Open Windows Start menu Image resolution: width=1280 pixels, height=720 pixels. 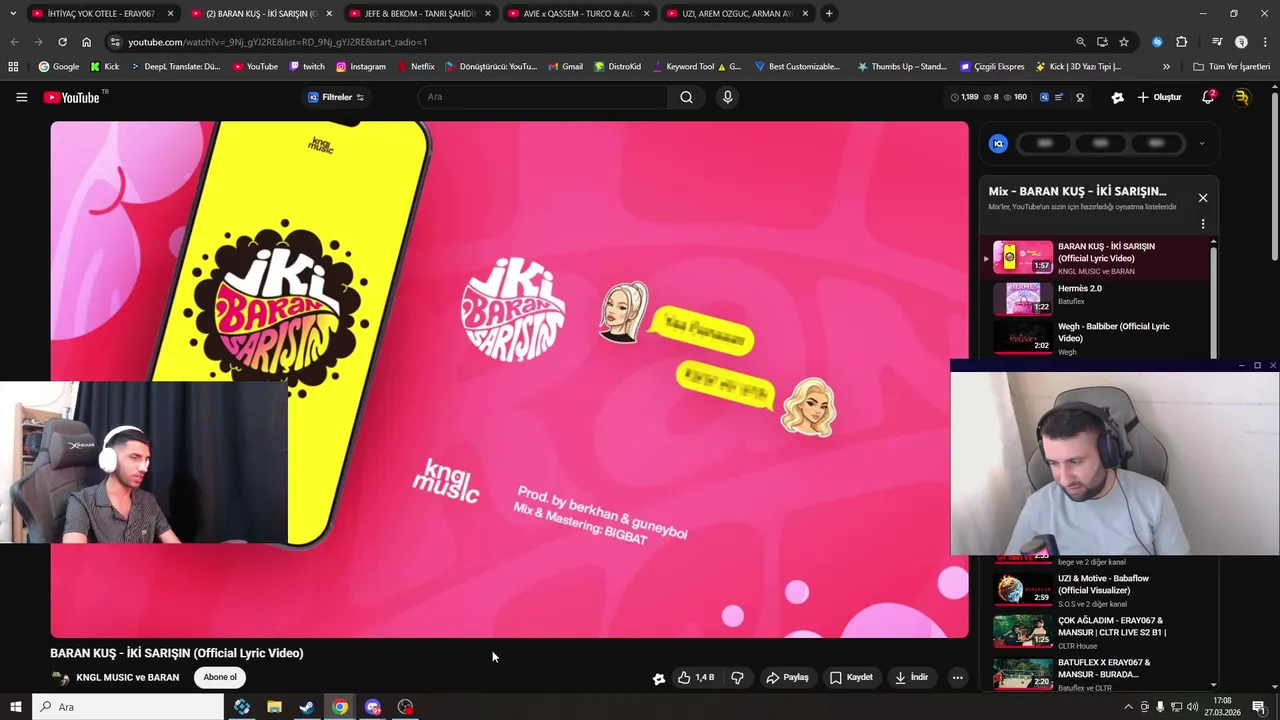click(16, 707)
